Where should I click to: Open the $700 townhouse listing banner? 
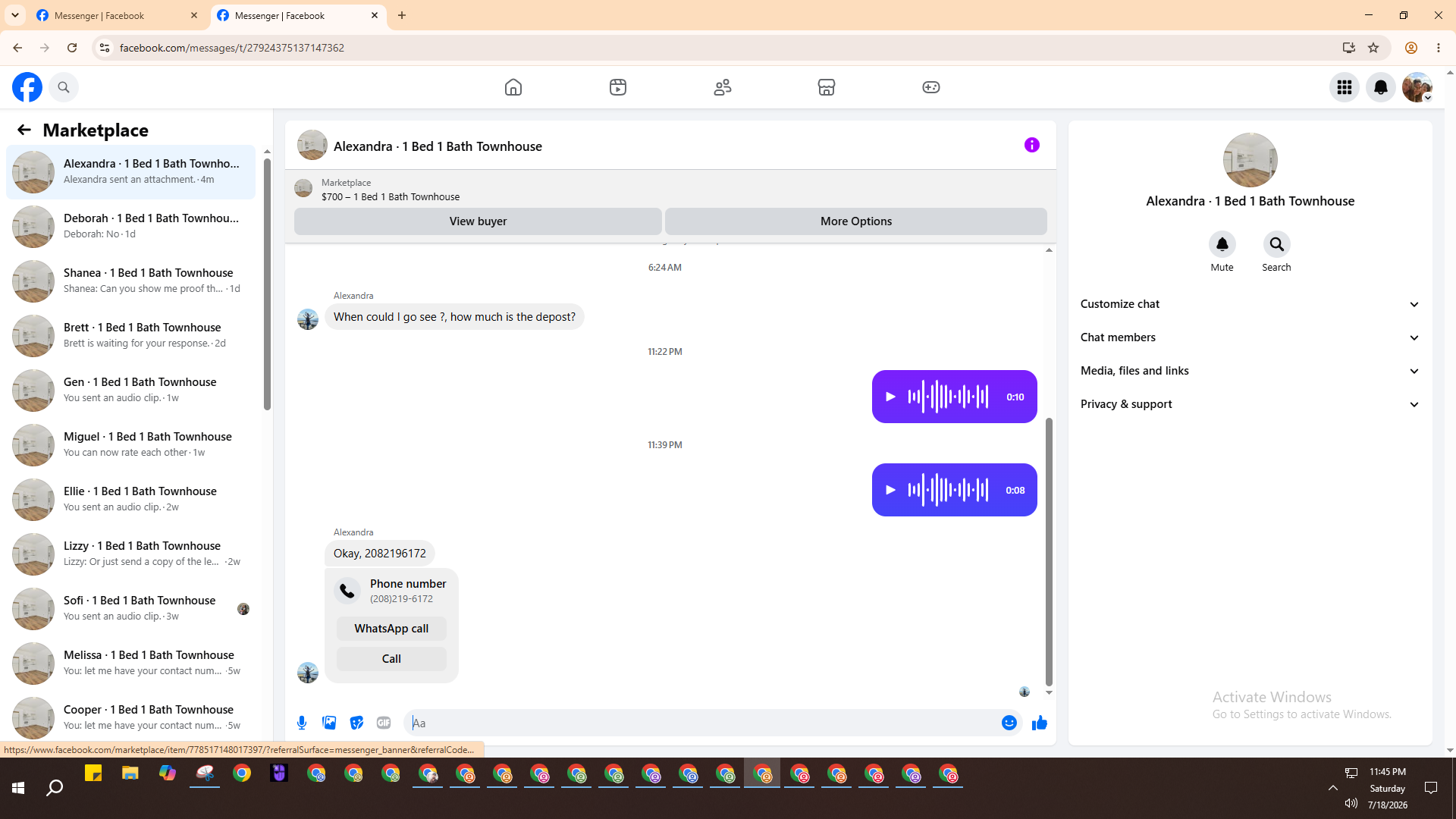click(670, 189)
